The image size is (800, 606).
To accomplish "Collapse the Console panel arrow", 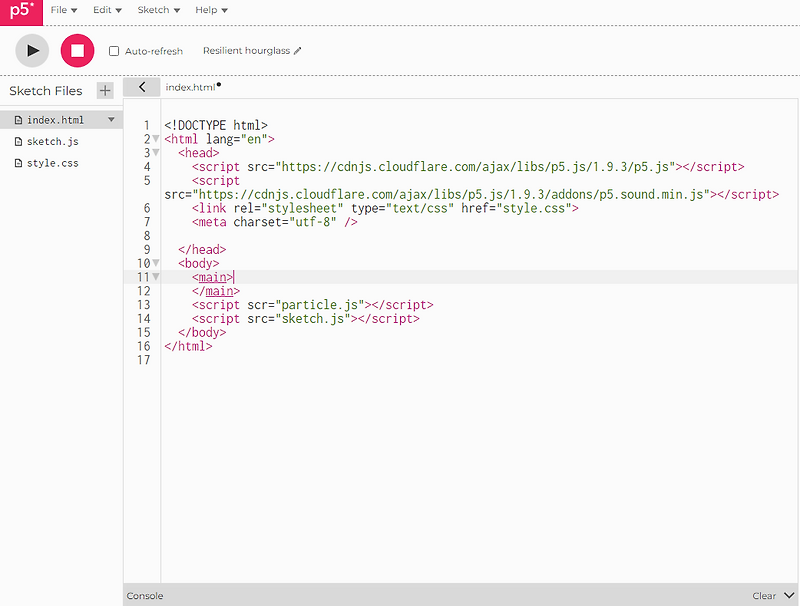I will (789, 595).
